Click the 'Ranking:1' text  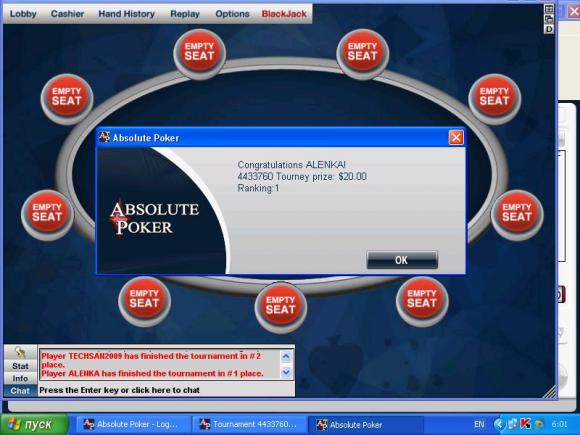pyautogui.click(x=258, y=188)
